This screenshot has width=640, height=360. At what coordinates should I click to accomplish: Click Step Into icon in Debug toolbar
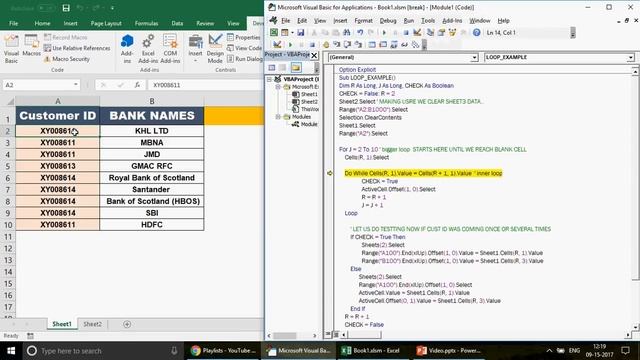point(336,44)
